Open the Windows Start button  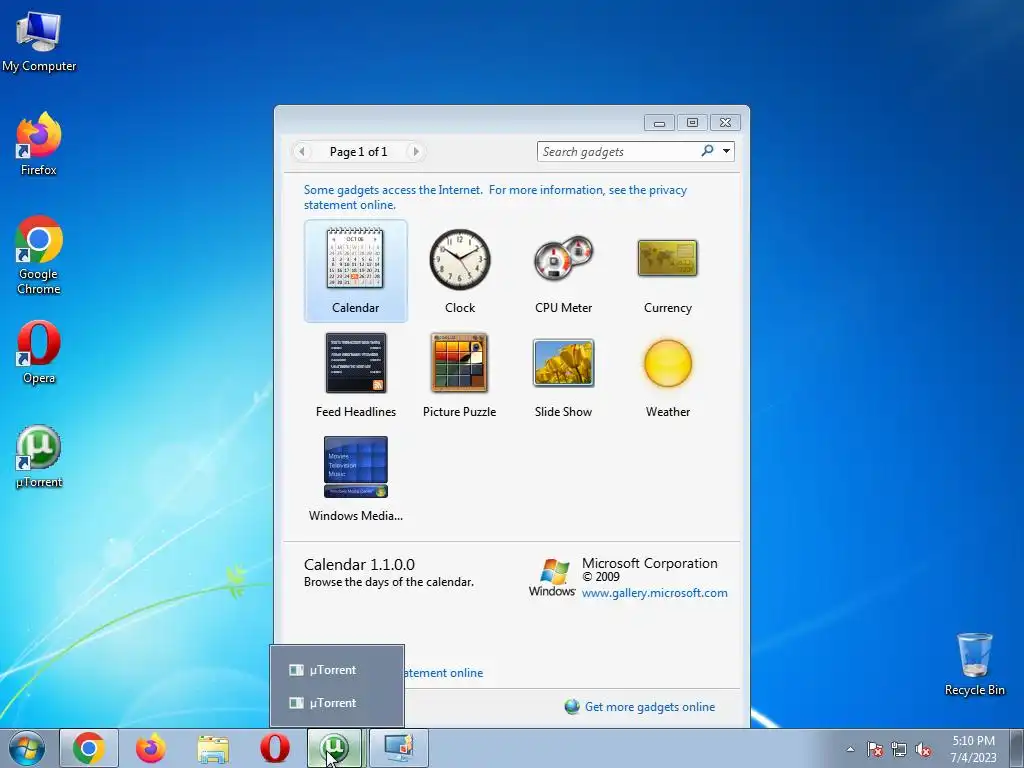click(x=26, y=748)
